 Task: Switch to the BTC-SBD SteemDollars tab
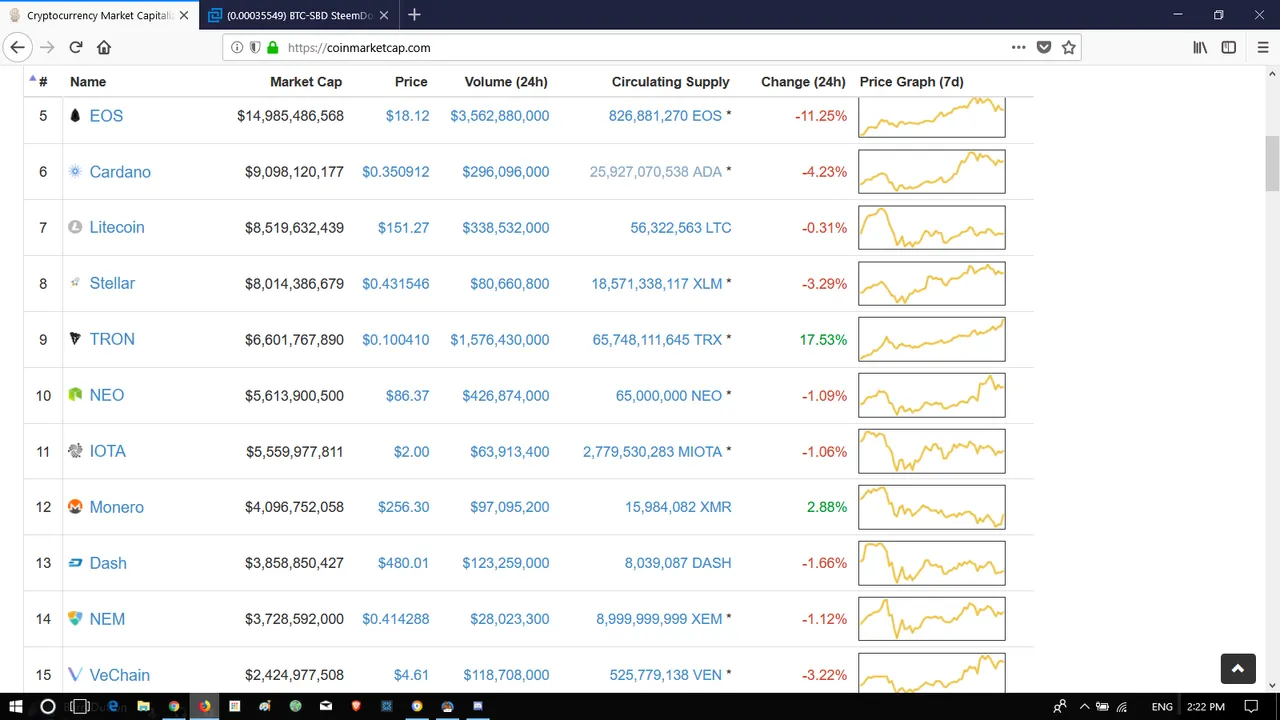click(x=298, y=15)
